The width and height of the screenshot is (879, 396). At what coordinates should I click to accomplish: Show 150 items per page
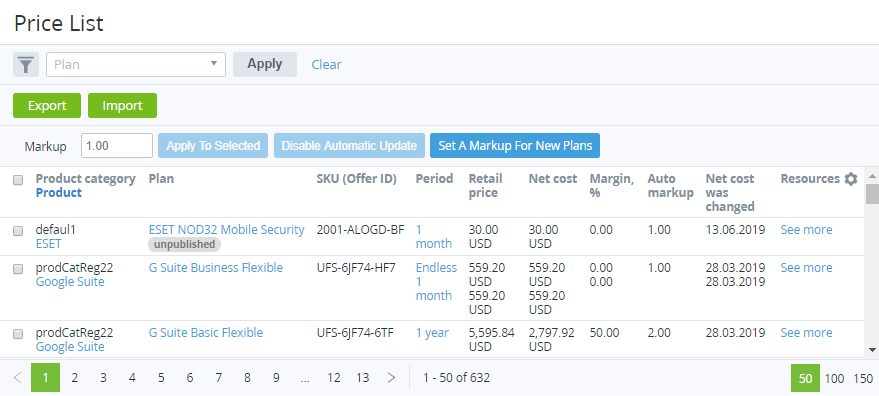863,379
